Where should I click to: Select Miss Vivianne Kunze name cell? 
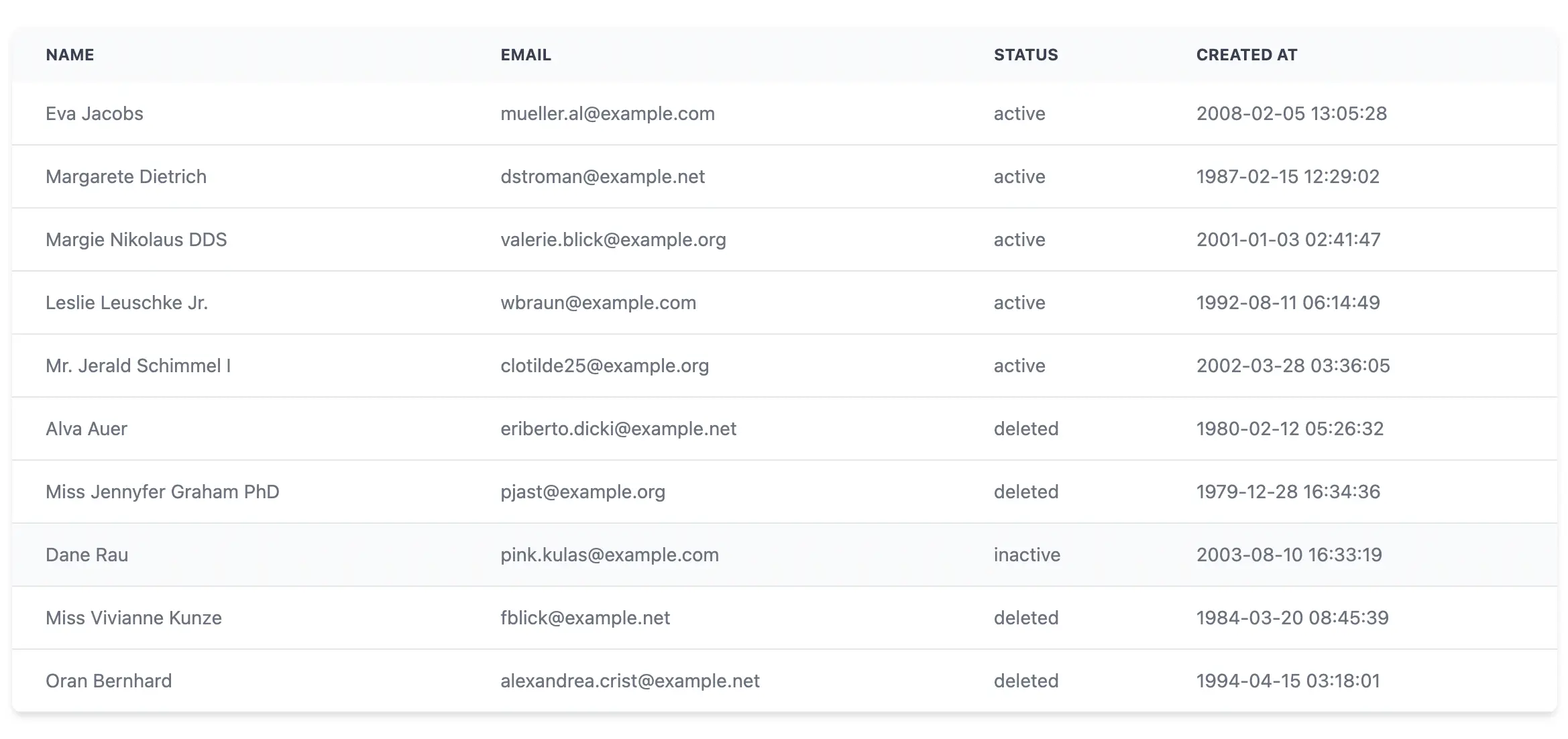133,618
